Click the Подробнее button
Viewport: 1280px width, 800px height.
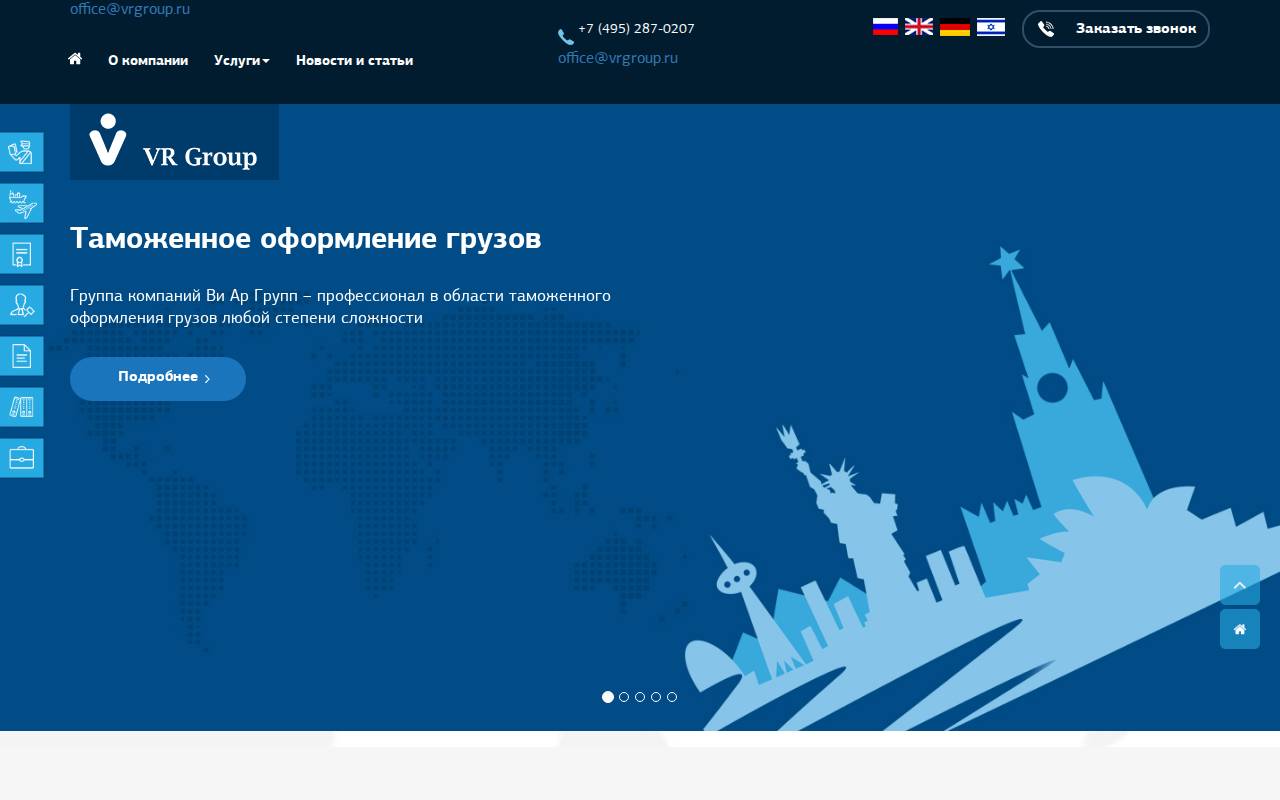click(158, 379)
